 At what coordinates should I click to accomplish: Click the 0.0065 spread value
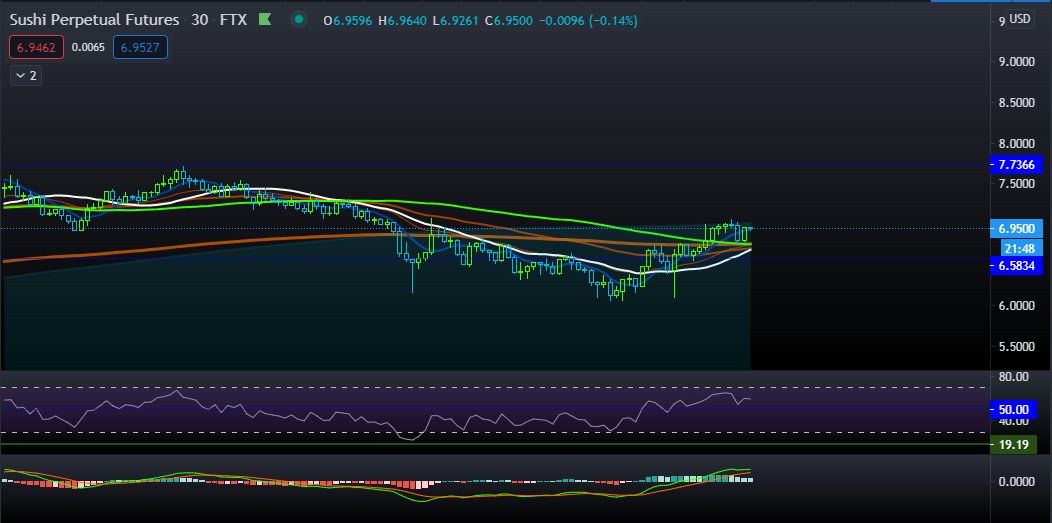[89, 48]
